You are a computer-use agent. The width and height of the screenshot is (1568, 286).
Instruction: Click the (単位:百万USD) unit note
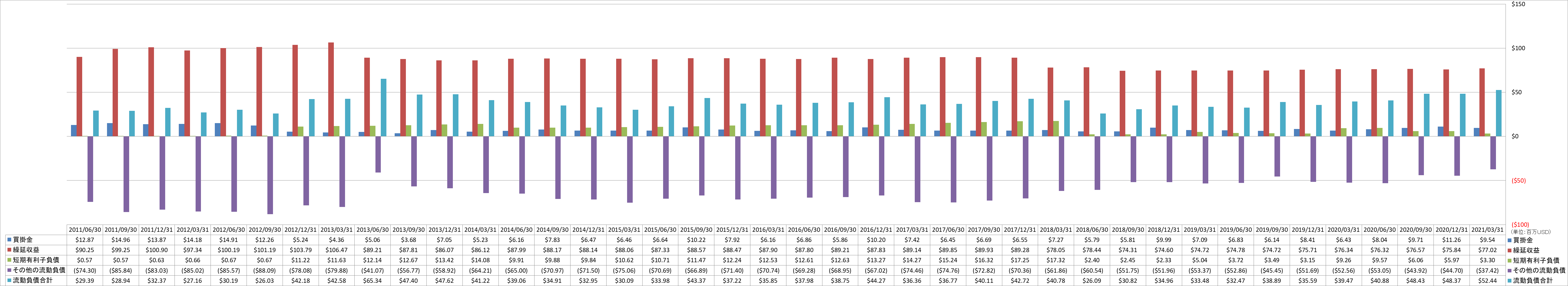click(1530, 232)
